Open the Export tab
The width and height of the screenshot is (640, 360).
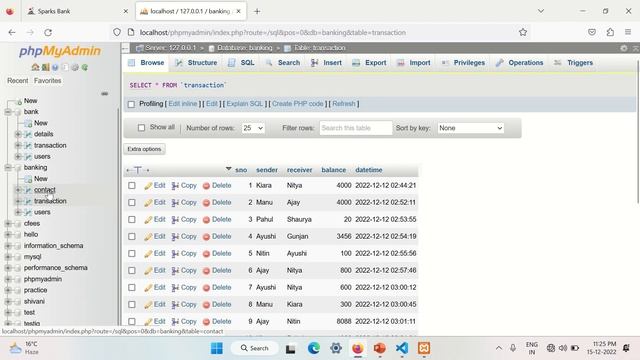point(369,63)
